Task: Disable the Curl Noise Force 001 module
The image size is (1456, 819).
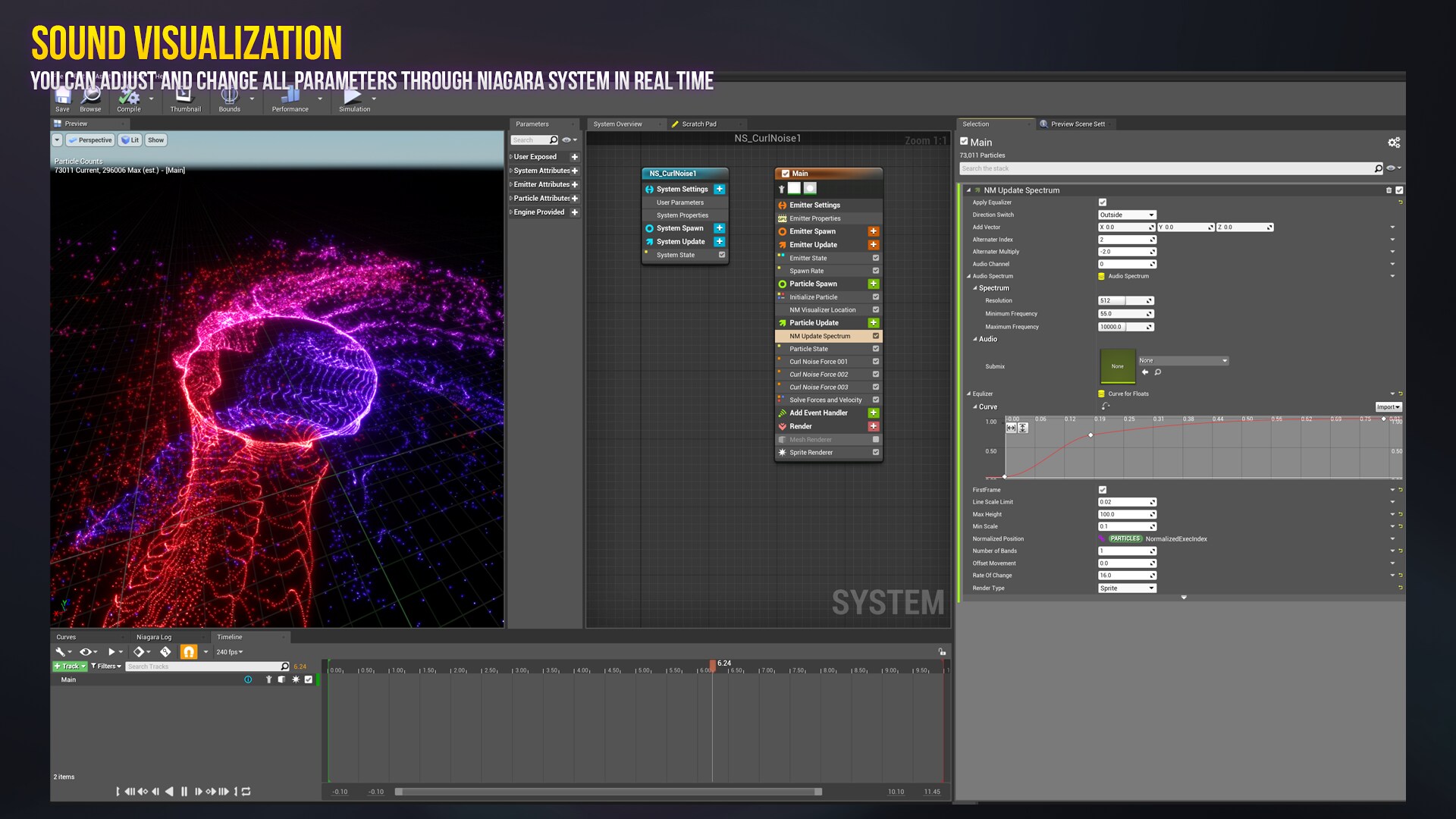Action: tap(876, 362)
